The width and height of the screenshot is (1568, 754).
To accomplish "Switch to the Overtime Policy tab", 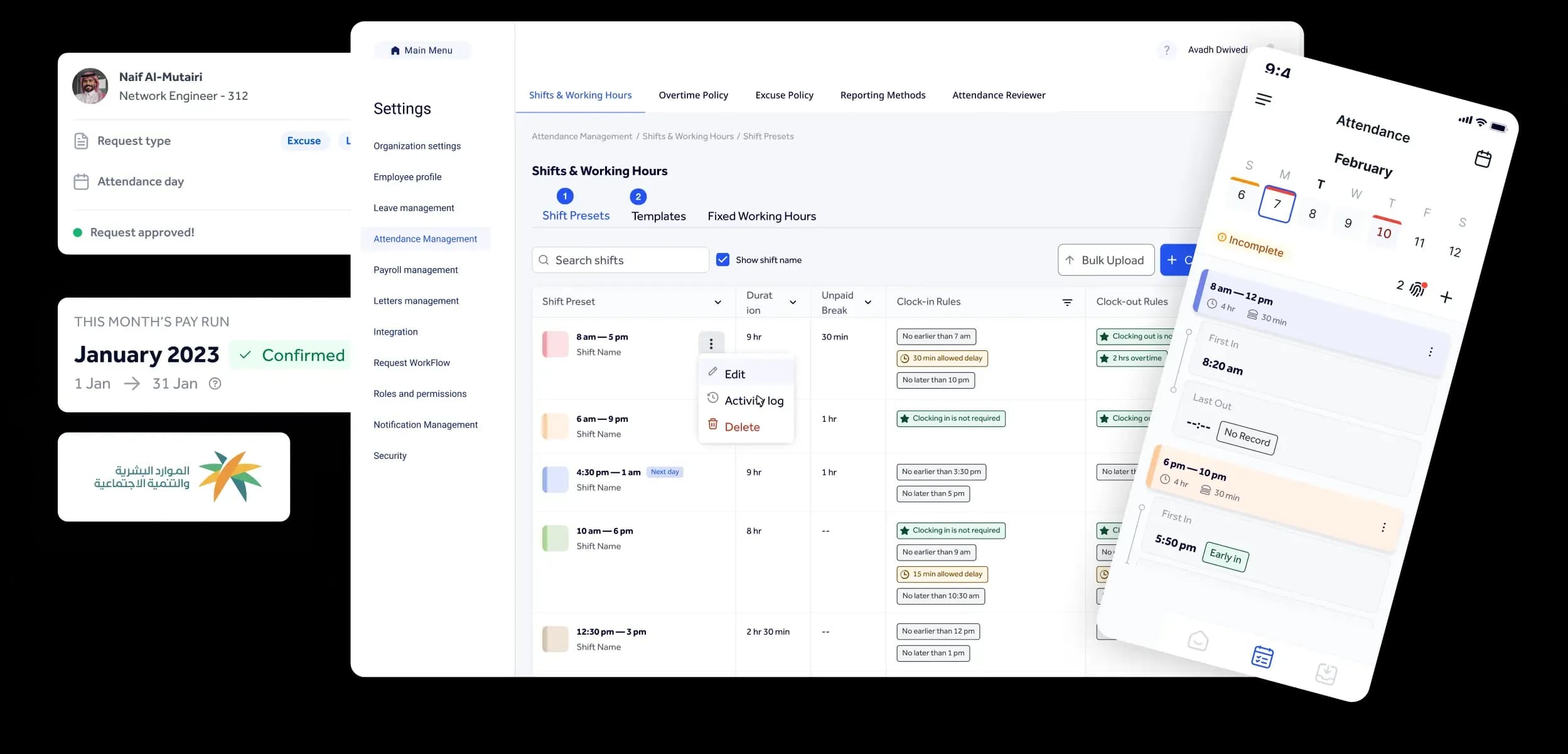I will coord(693,95).
